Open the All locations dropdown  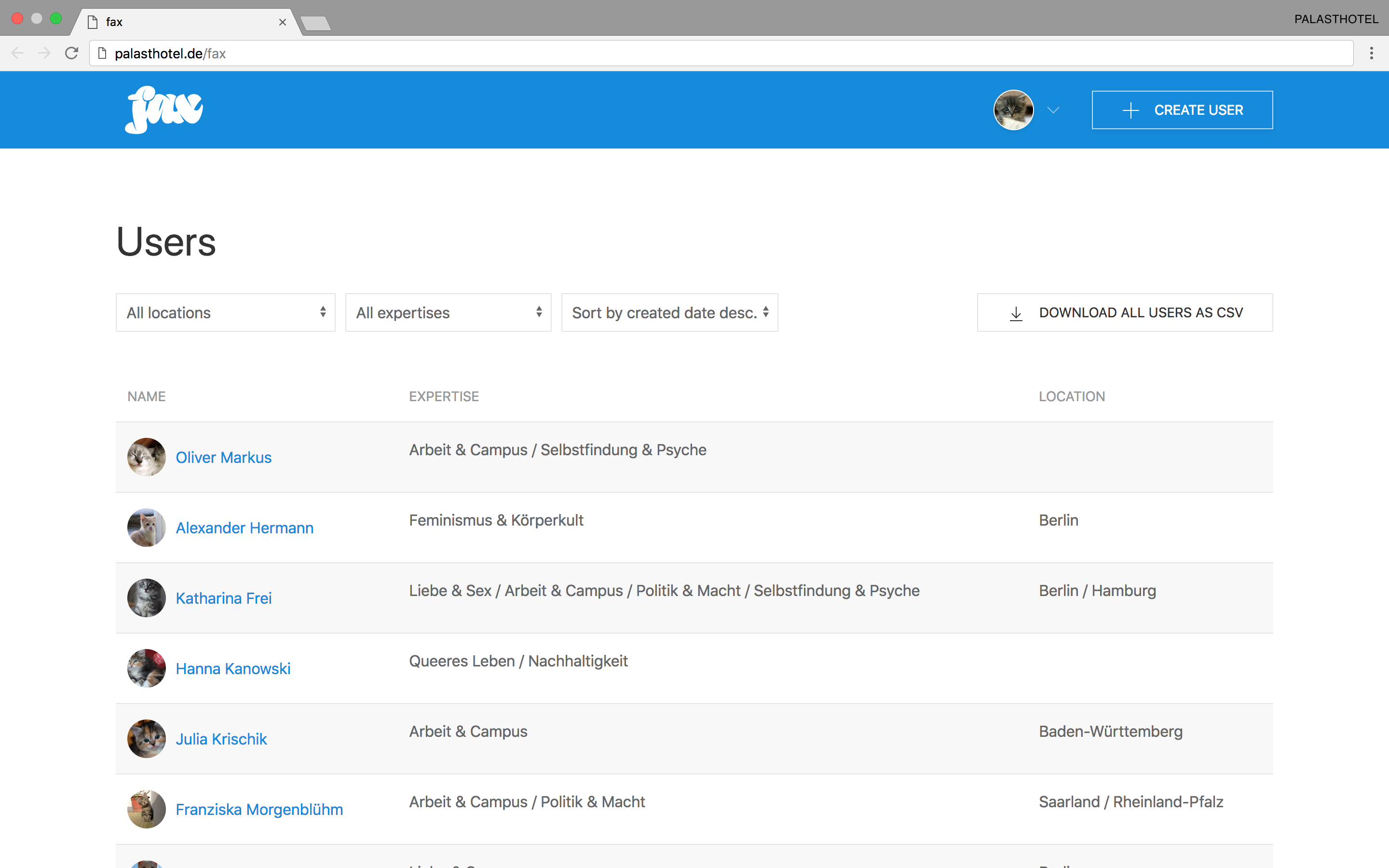click(x=226, y=313)
